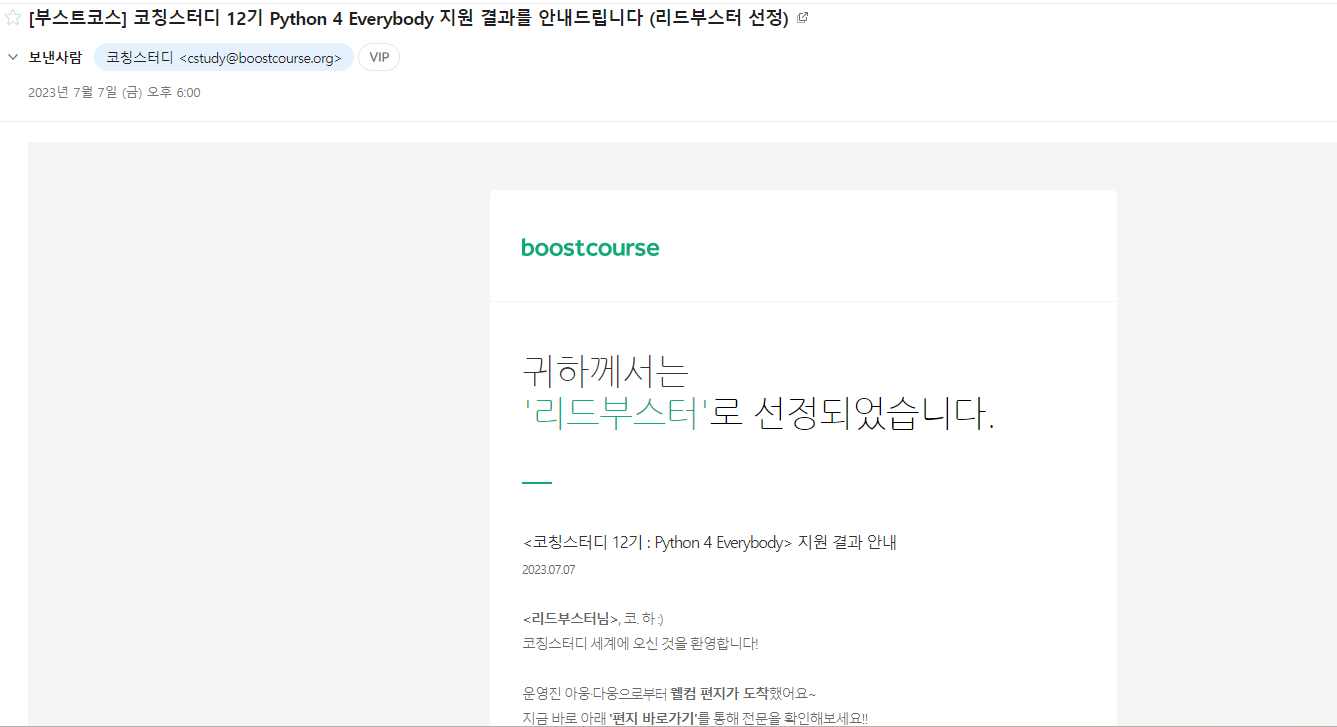Click the 보낸사람 label
This screenshot has height=727, width=1337.
[x=55, y=57]
